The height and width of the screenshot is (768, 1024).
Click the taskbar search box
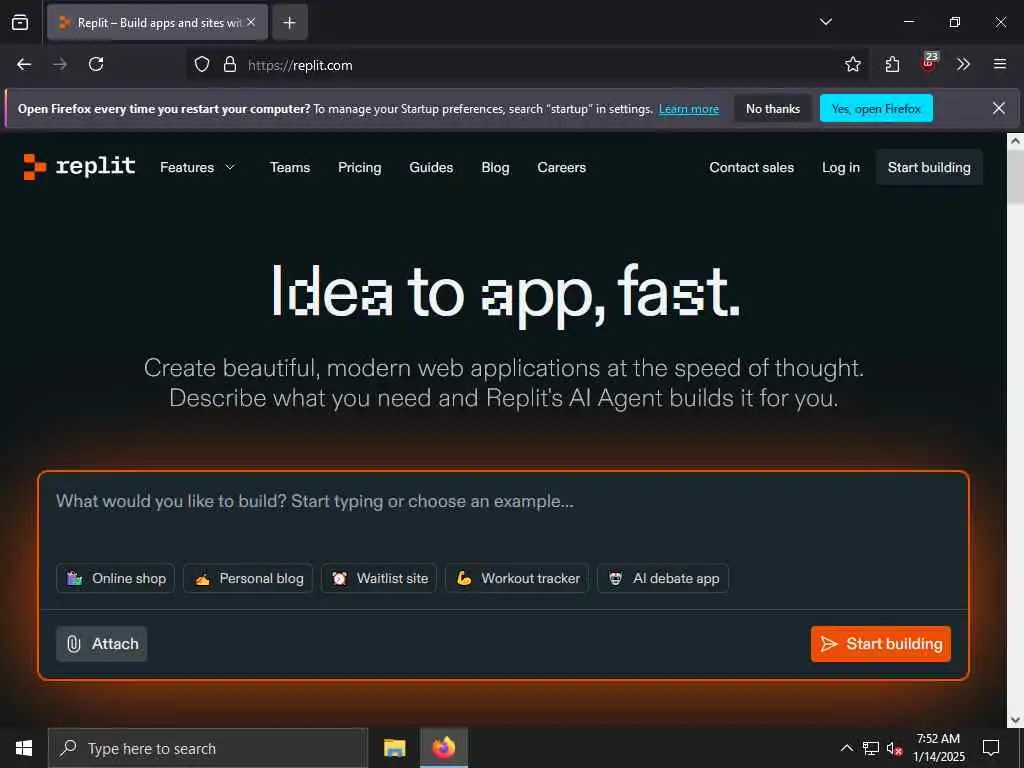pyautogui.click(x=208, y=748)
